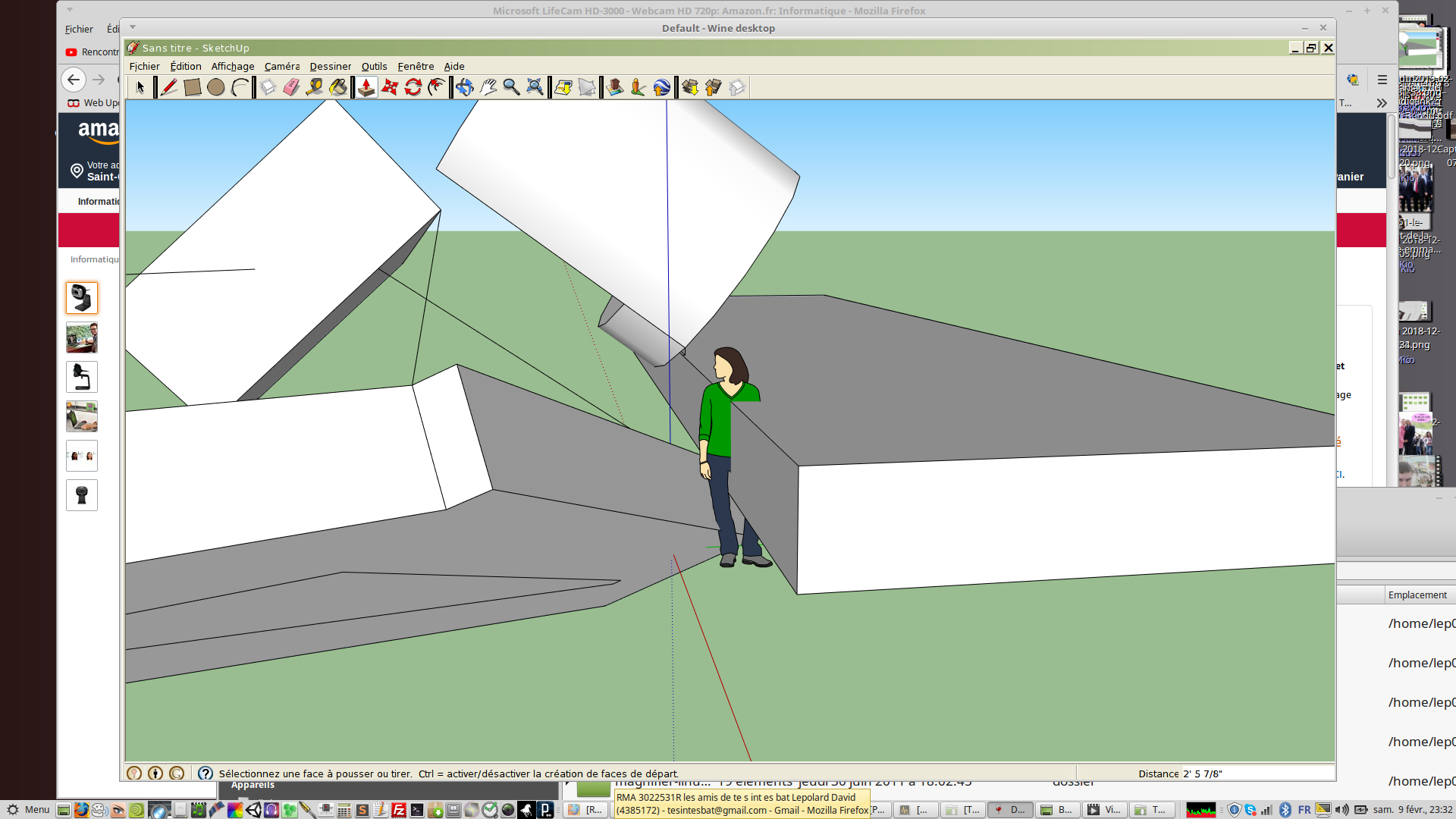
Task: Select the Rectangle drawing tool
Action: tap(192, 87)
